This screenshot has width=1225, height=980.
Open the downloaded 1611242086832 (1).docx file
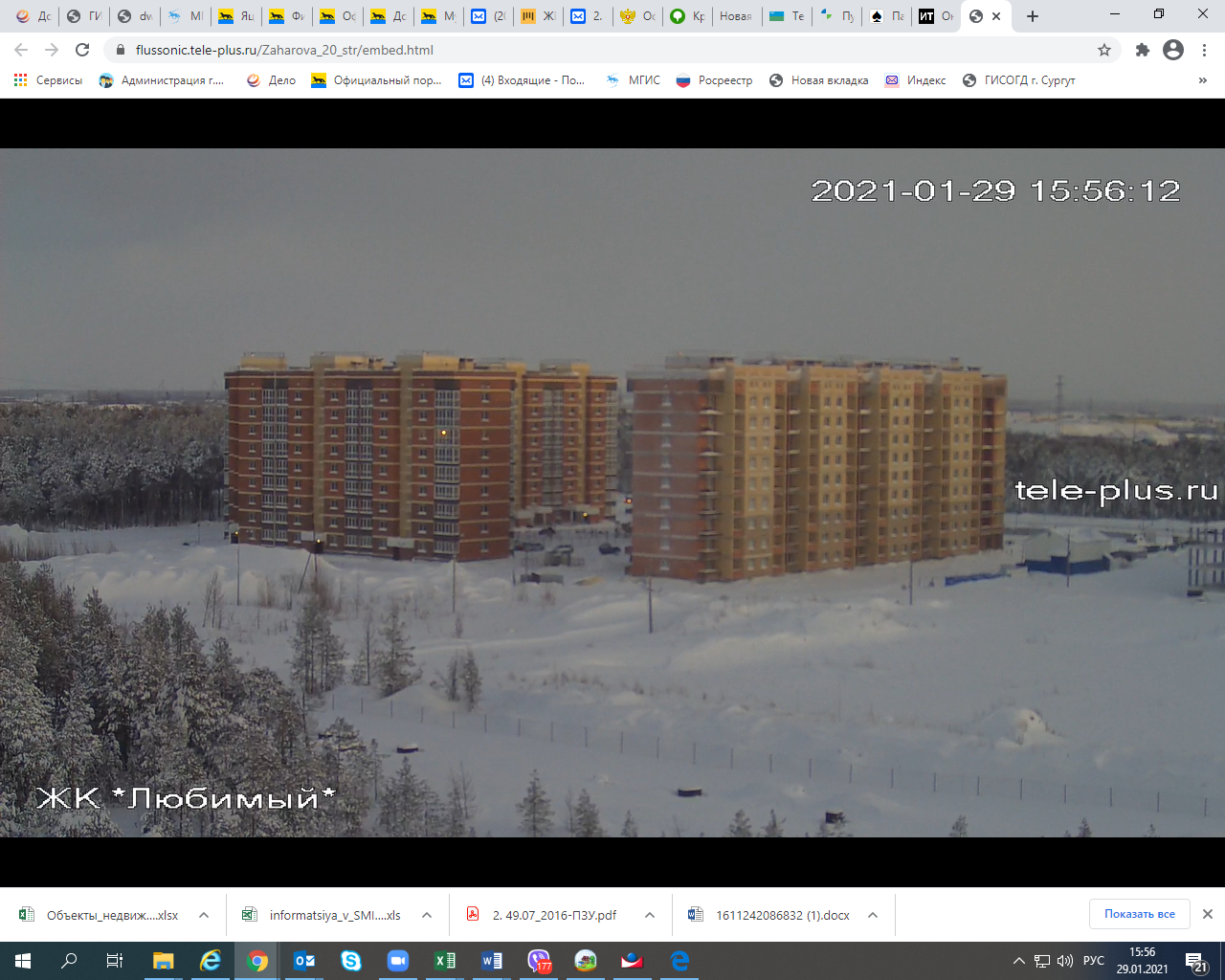pyautogui.click(x=771, y=915)
